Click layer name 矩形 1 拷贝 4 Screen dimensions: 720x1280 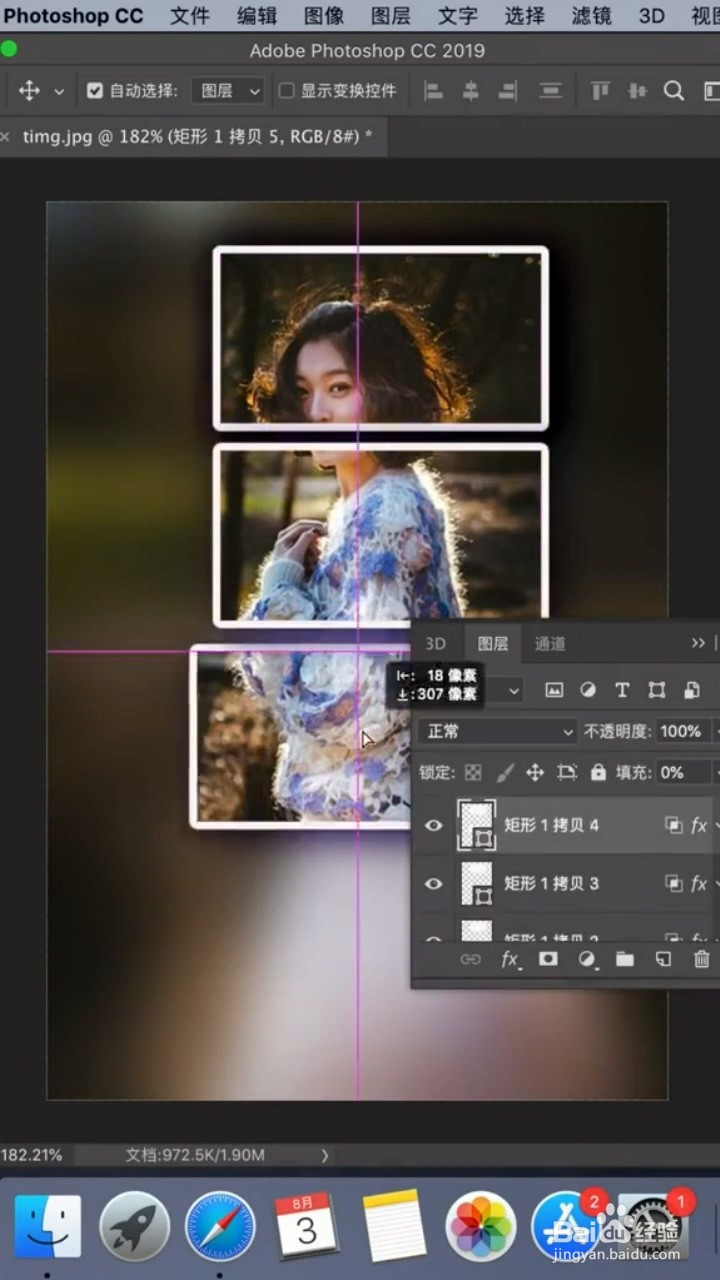pos(551,826)
